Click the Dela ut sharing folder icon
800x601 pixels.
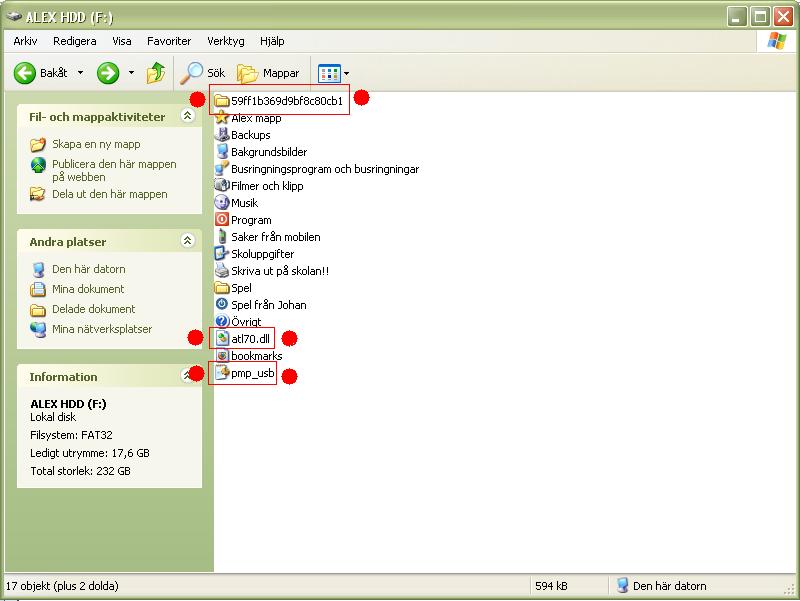tap(37, 194)
